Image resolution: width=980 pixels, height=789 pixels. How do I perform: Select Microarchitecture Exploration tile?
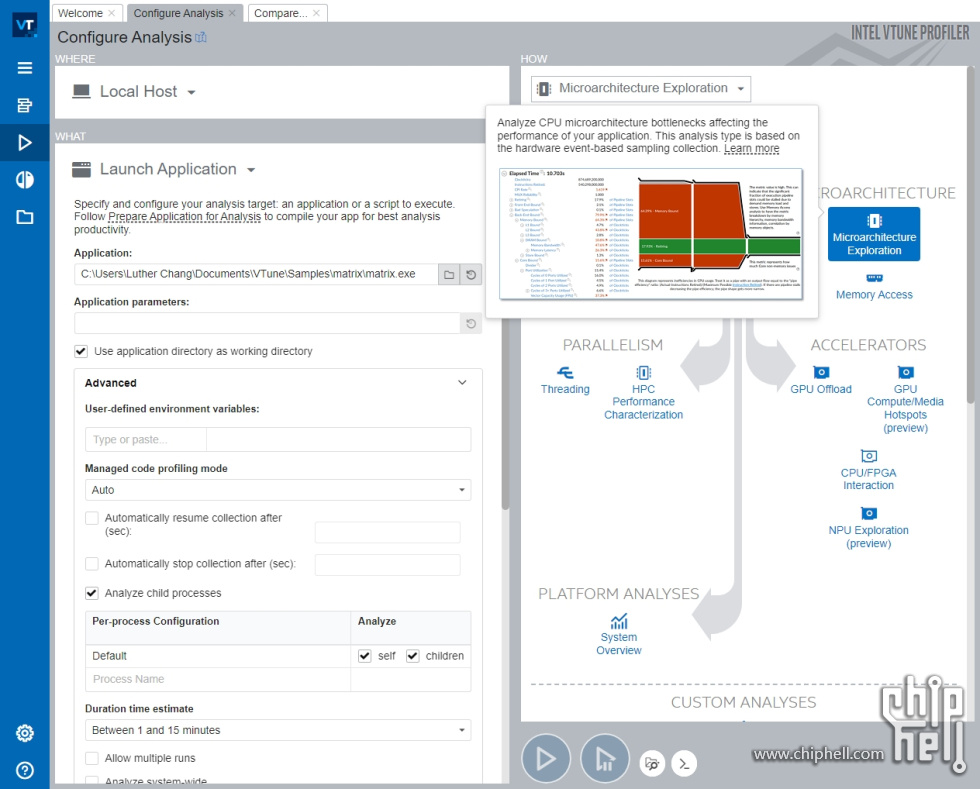point(874,234)
